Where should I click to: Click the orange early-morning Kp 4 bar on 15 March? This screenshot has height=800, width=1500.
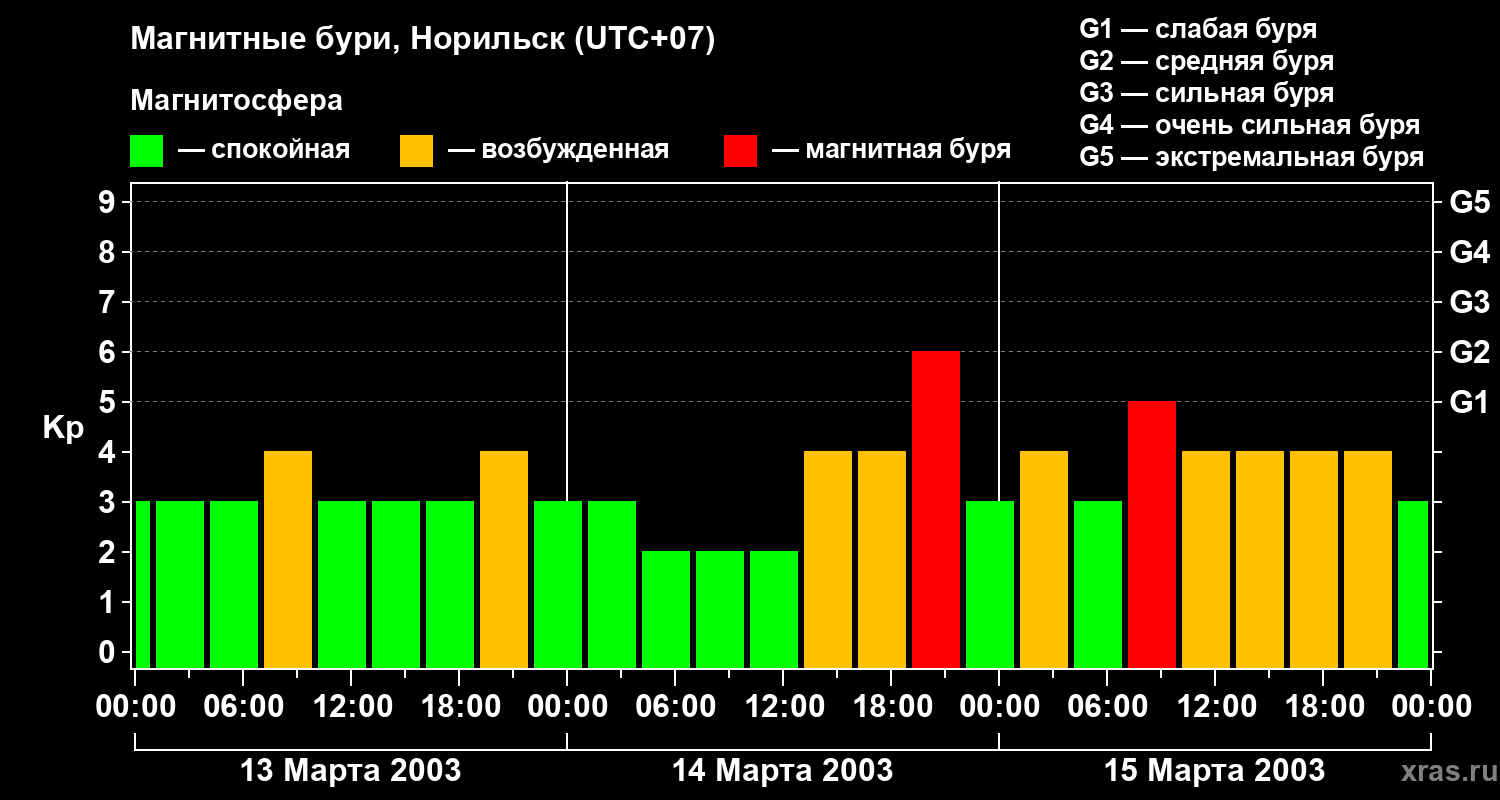coord(1044,560)
